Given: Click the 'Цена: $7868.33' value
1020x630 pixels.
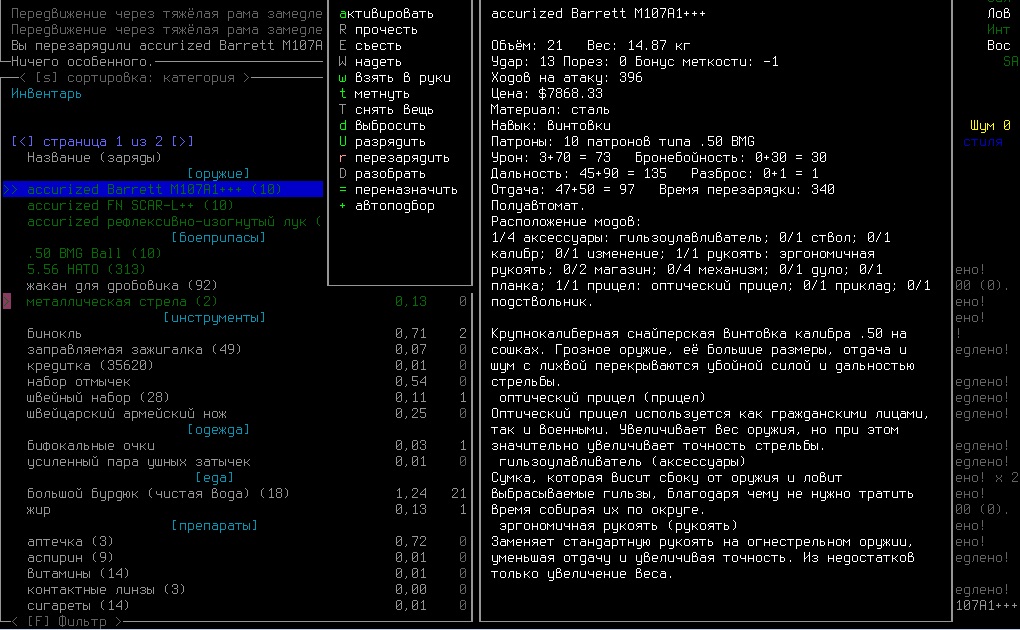Looking at the screenshot, I should coord(546,94).
